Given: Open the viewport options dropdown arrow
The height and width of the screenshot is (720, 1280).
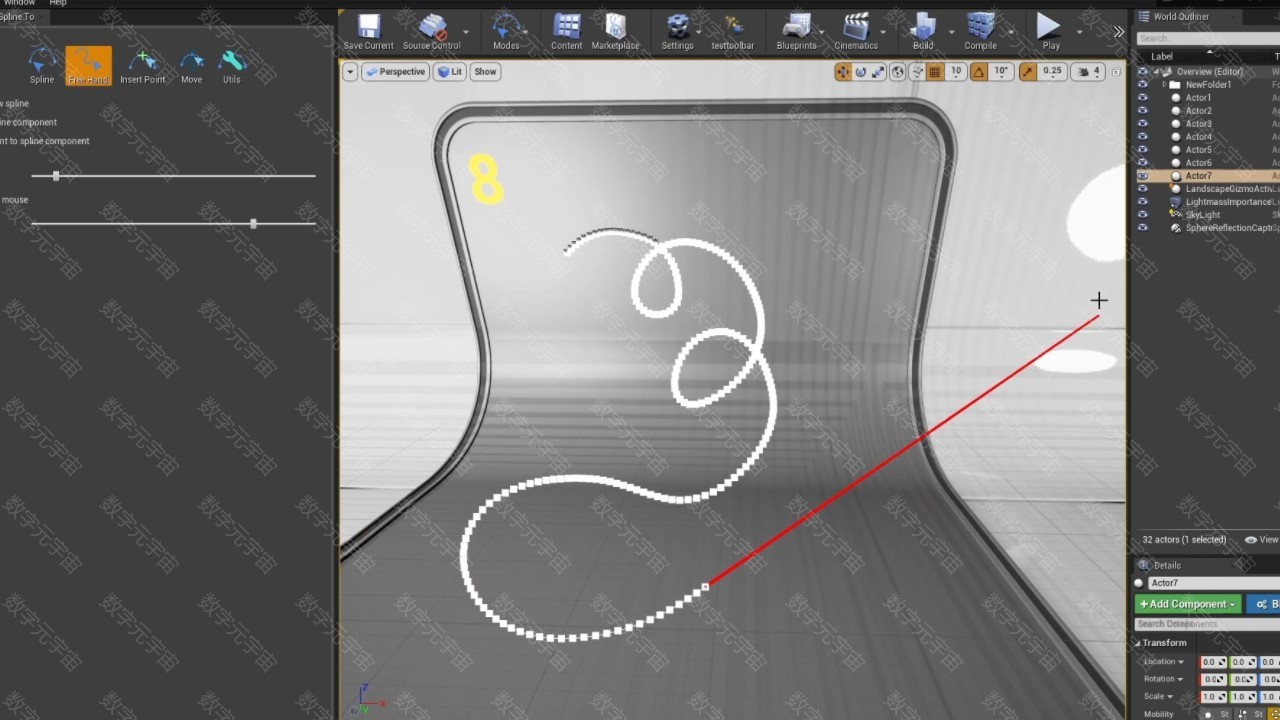Looking at the screenshot, I should pyautogui.click(x=350, y=72).
